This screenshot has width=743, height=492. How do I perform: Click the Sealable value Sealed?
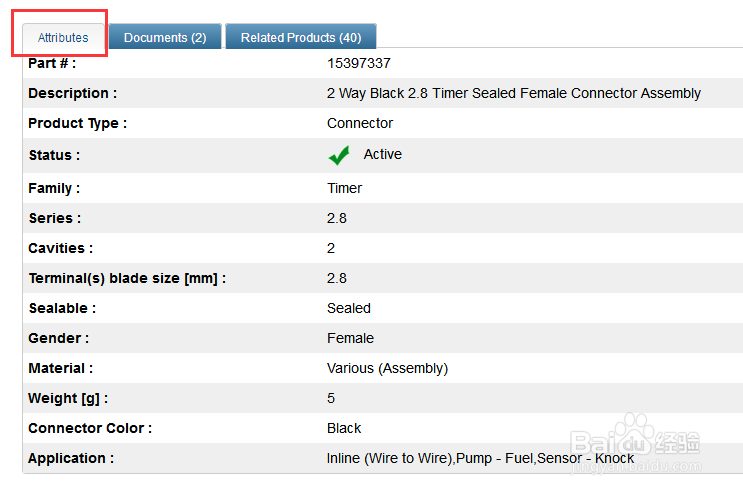349,308
